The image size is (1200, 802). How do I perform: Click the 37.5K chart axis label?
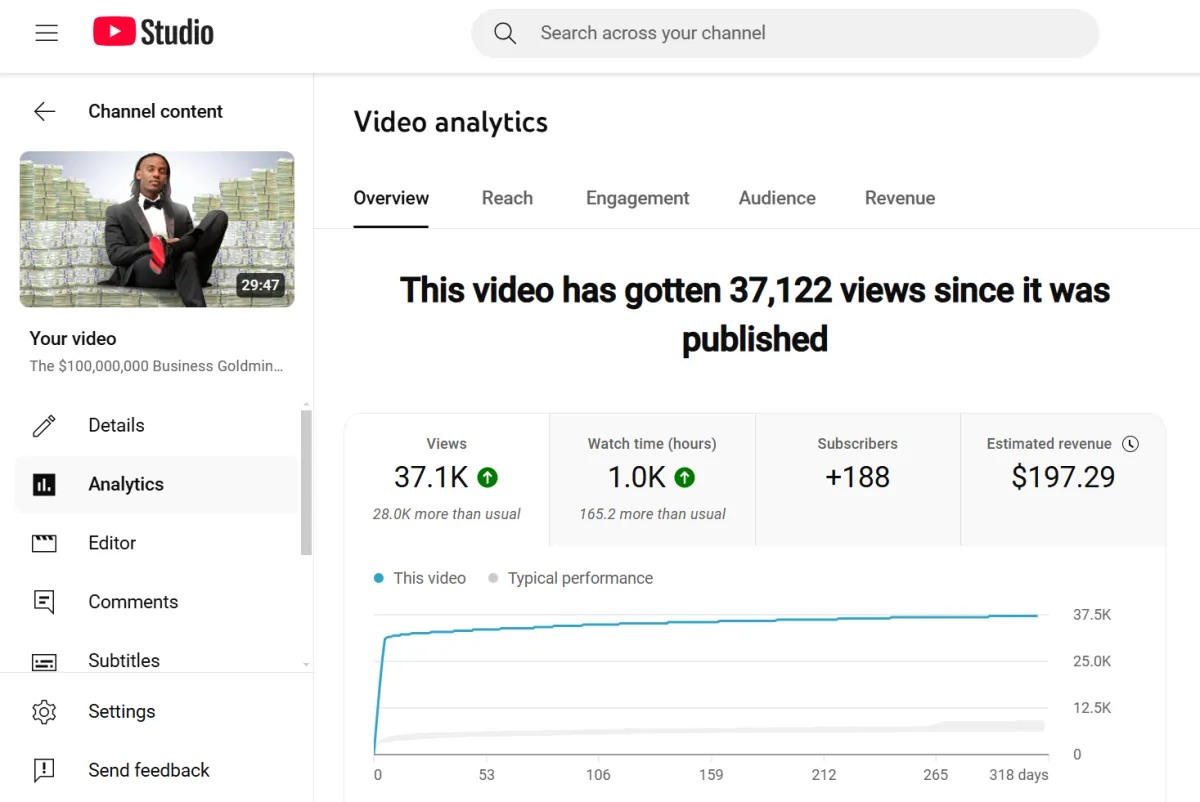point(1092,615)
